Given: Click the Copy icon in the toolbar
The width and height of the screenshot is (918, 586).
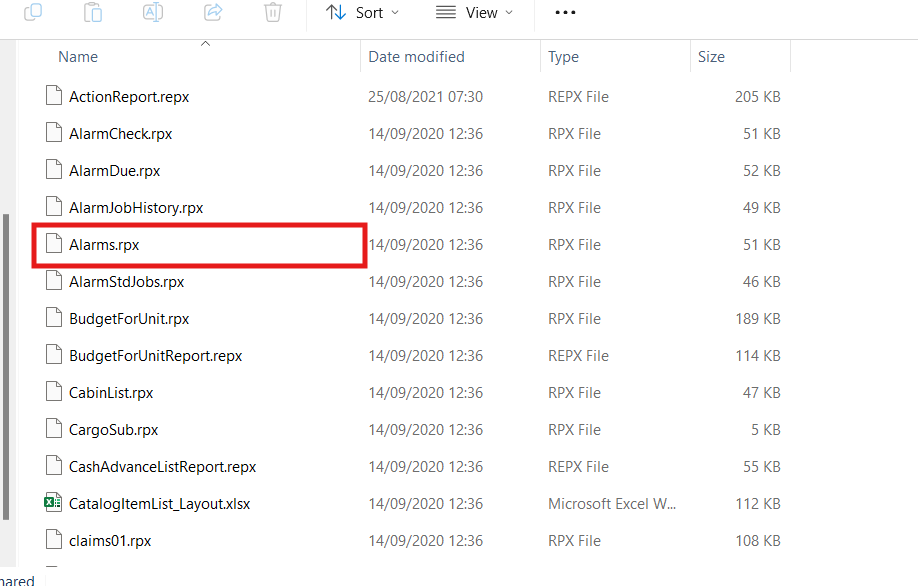Looking at the screenshot, I should click(33, 12).
